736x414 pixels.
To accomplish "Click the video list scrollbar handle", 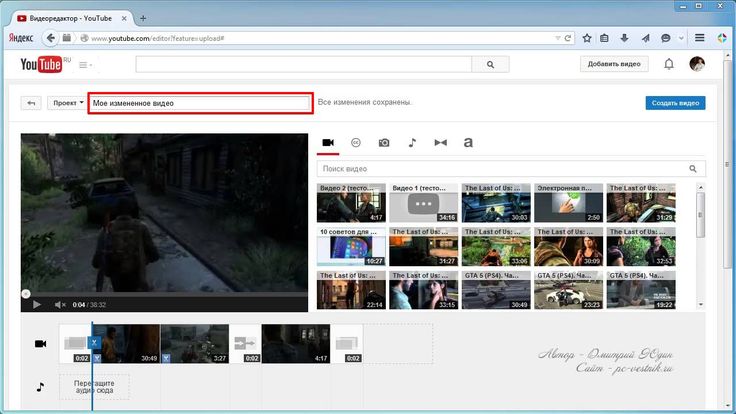I will pos(700,215).
